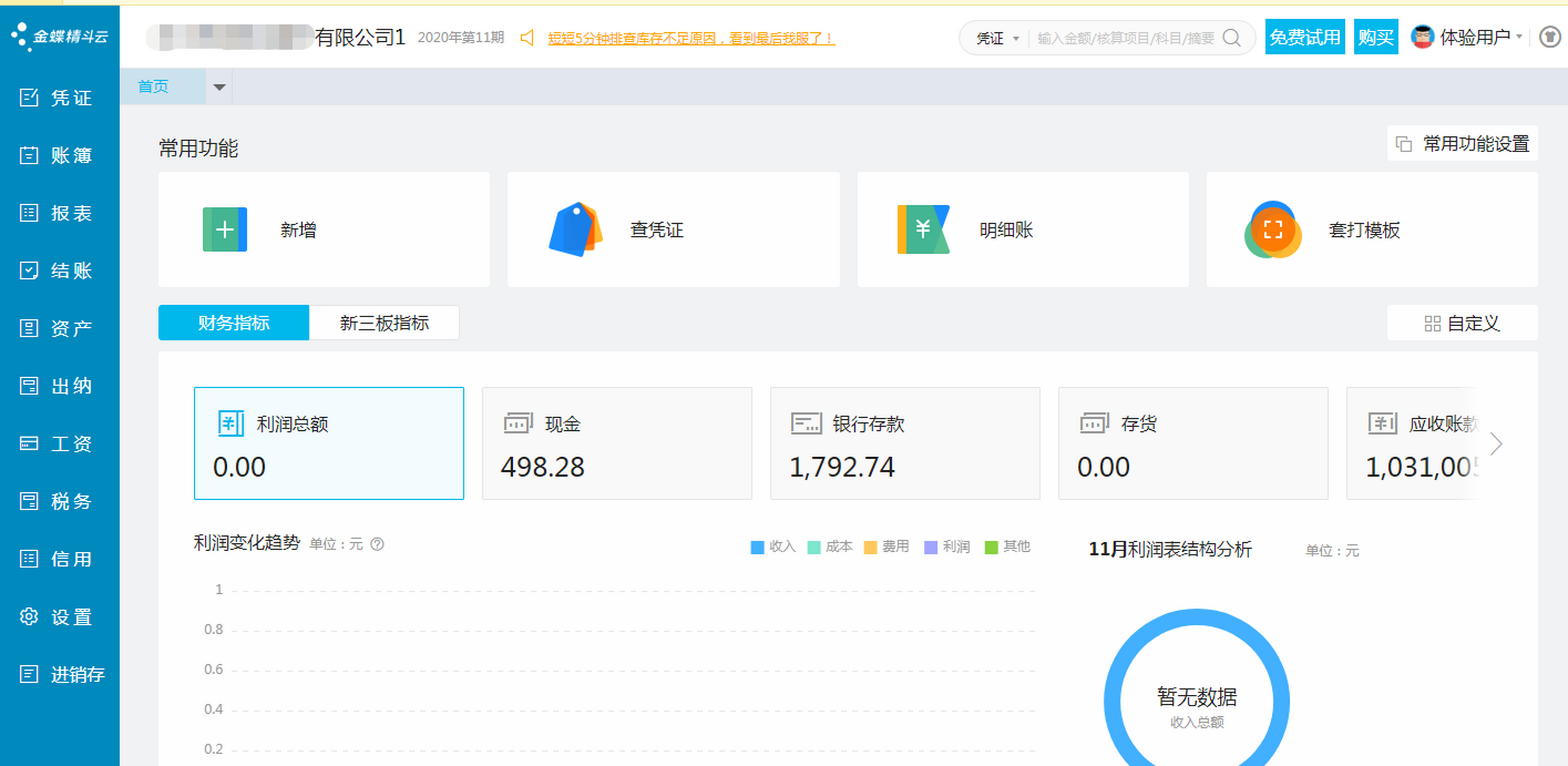Screen dimensions: 1568x766
Task: Click the skin theme shirt icon
Action: pyautogui.click(x=1549, y=37)
